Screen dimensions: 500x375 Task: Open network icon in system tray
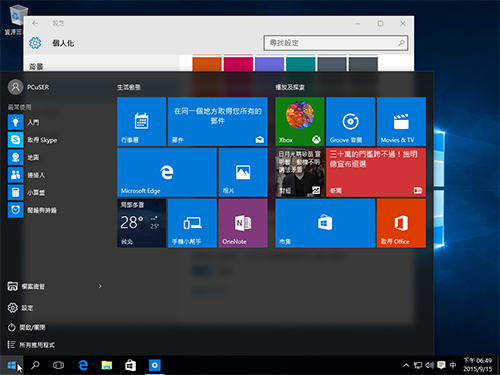click(x=418, y=365)
